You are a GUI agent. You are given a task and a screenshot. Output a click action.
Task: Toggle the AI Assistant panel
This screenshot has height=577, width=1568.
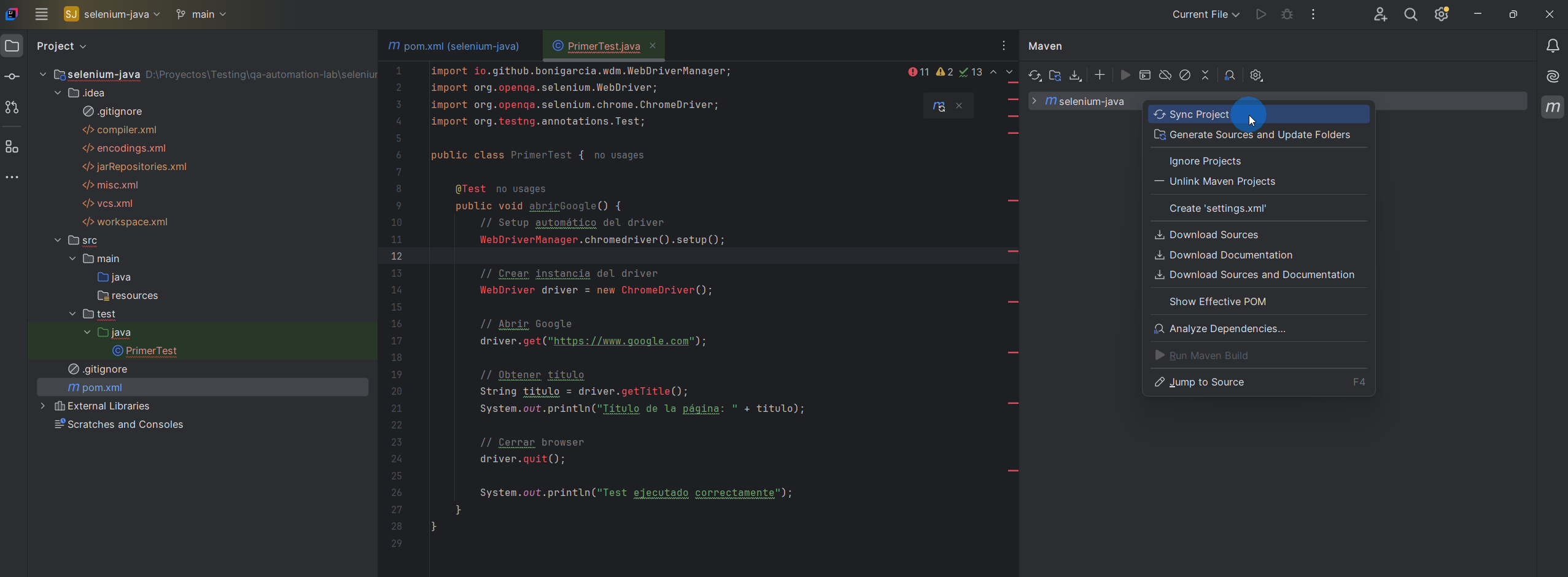click(1553, 76)
